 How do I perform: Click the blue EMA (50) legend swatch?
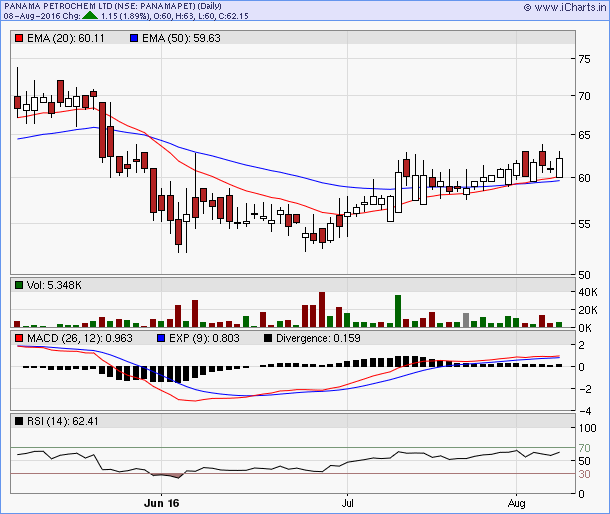click(134, 39)
